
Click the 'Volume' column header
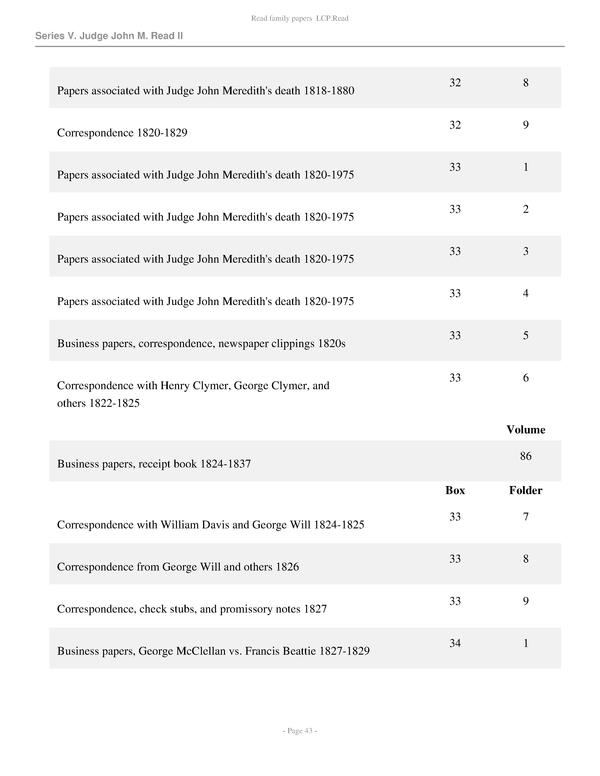[525, 430]
